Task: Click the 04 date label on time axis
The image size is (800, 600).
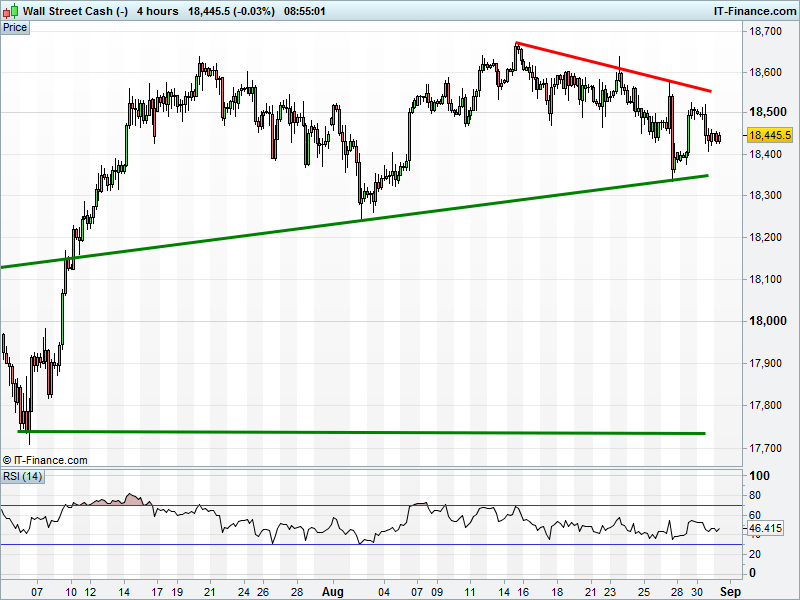Action: 384,592
